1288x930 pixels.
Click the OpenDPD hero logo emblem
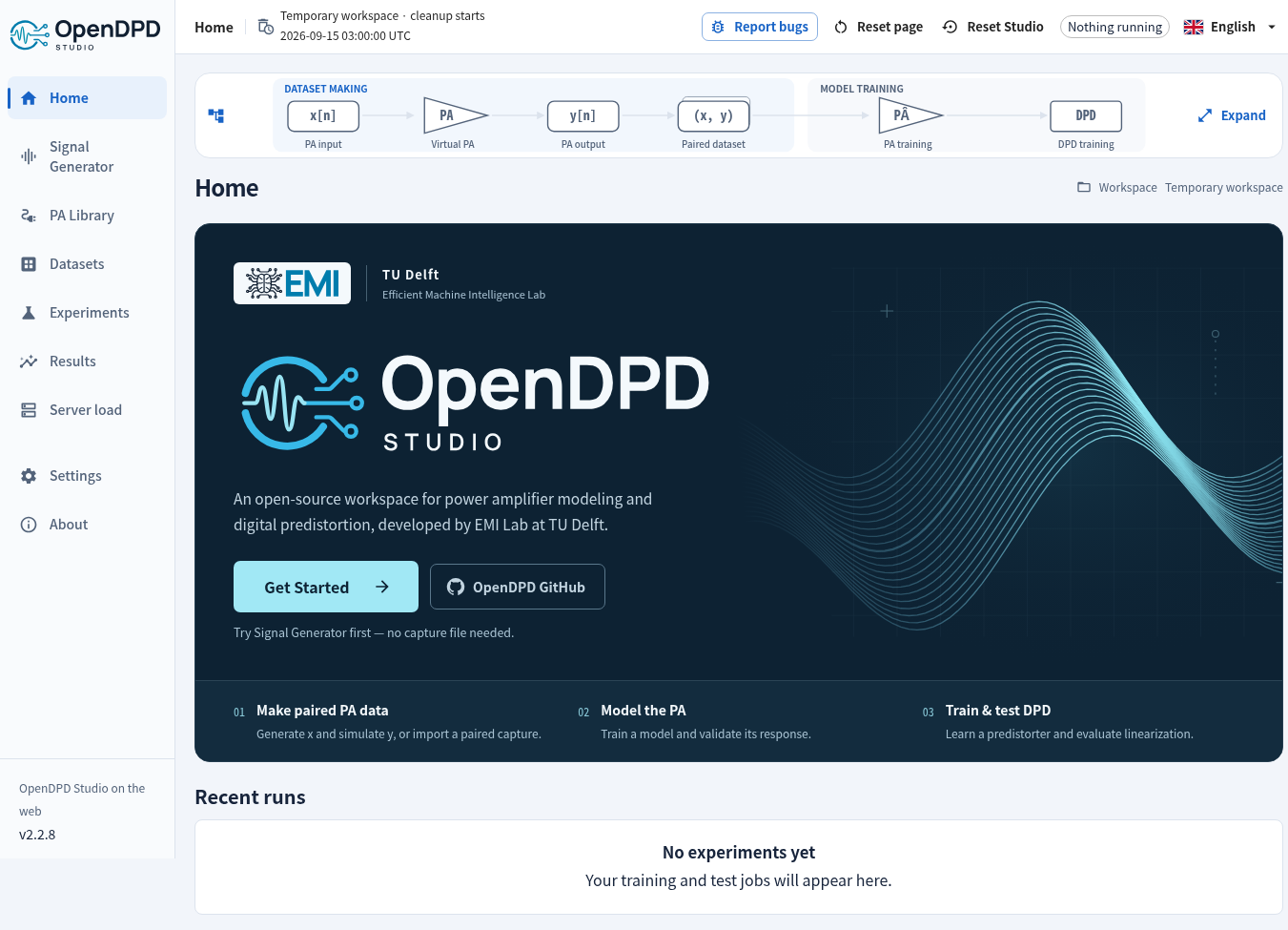coord(302,403)
